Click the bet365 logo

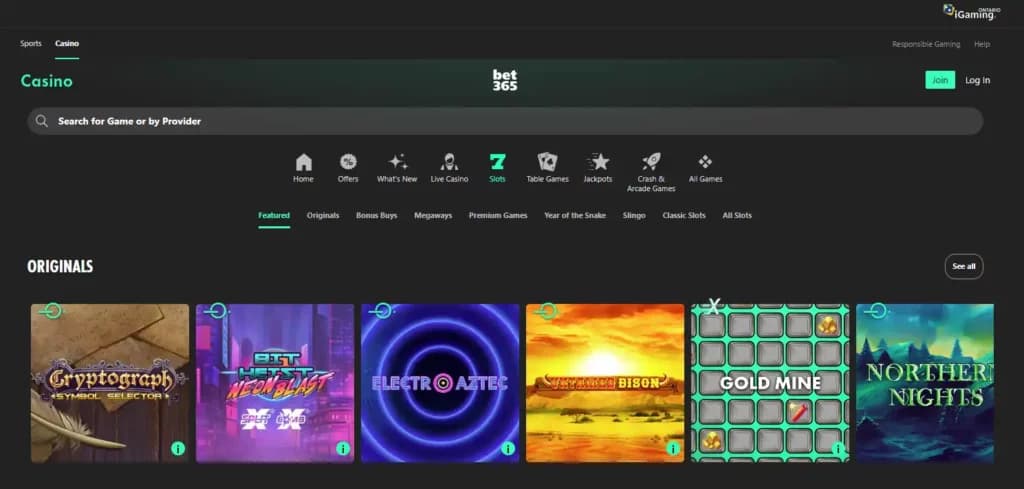[x=505, y=80]
